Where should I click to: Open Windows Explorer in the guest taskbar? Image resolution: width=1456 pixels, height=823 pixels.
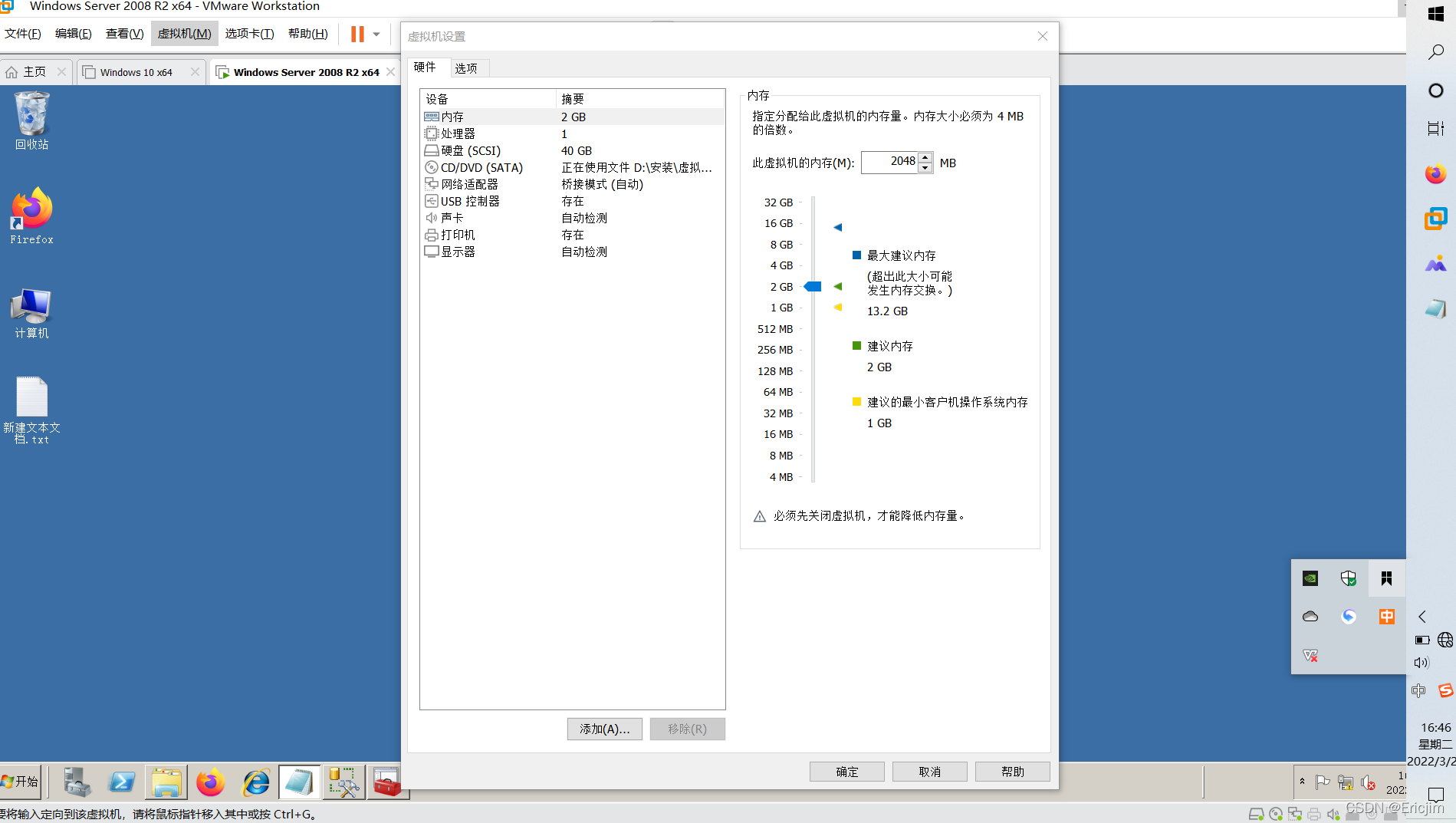tap(166, 782)
